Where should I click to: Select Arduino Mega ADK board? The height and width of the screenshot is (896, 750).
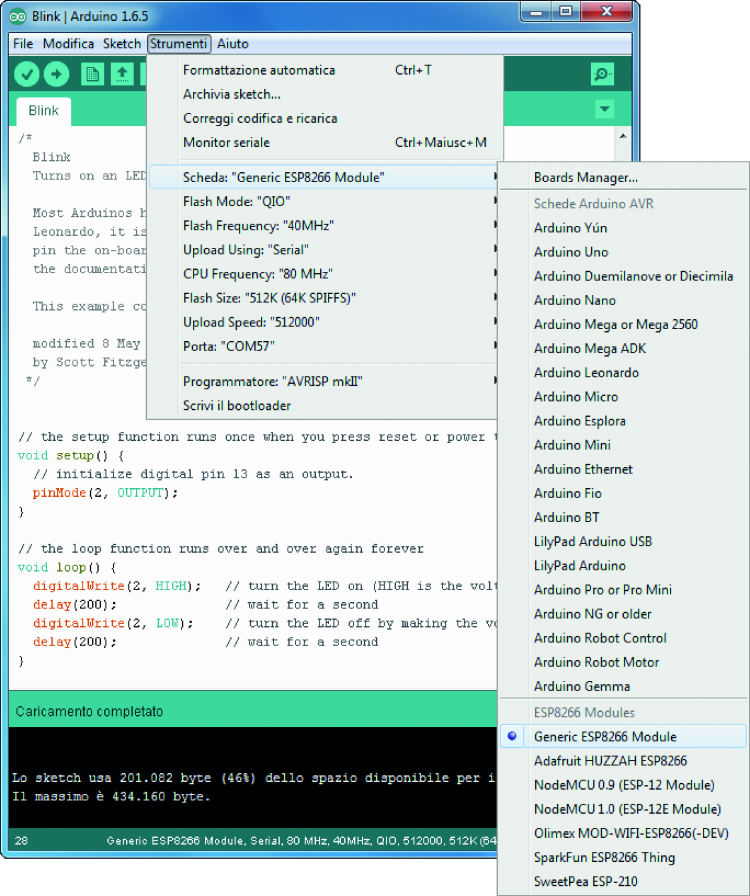pyautogui.click(x=623, y=349)
